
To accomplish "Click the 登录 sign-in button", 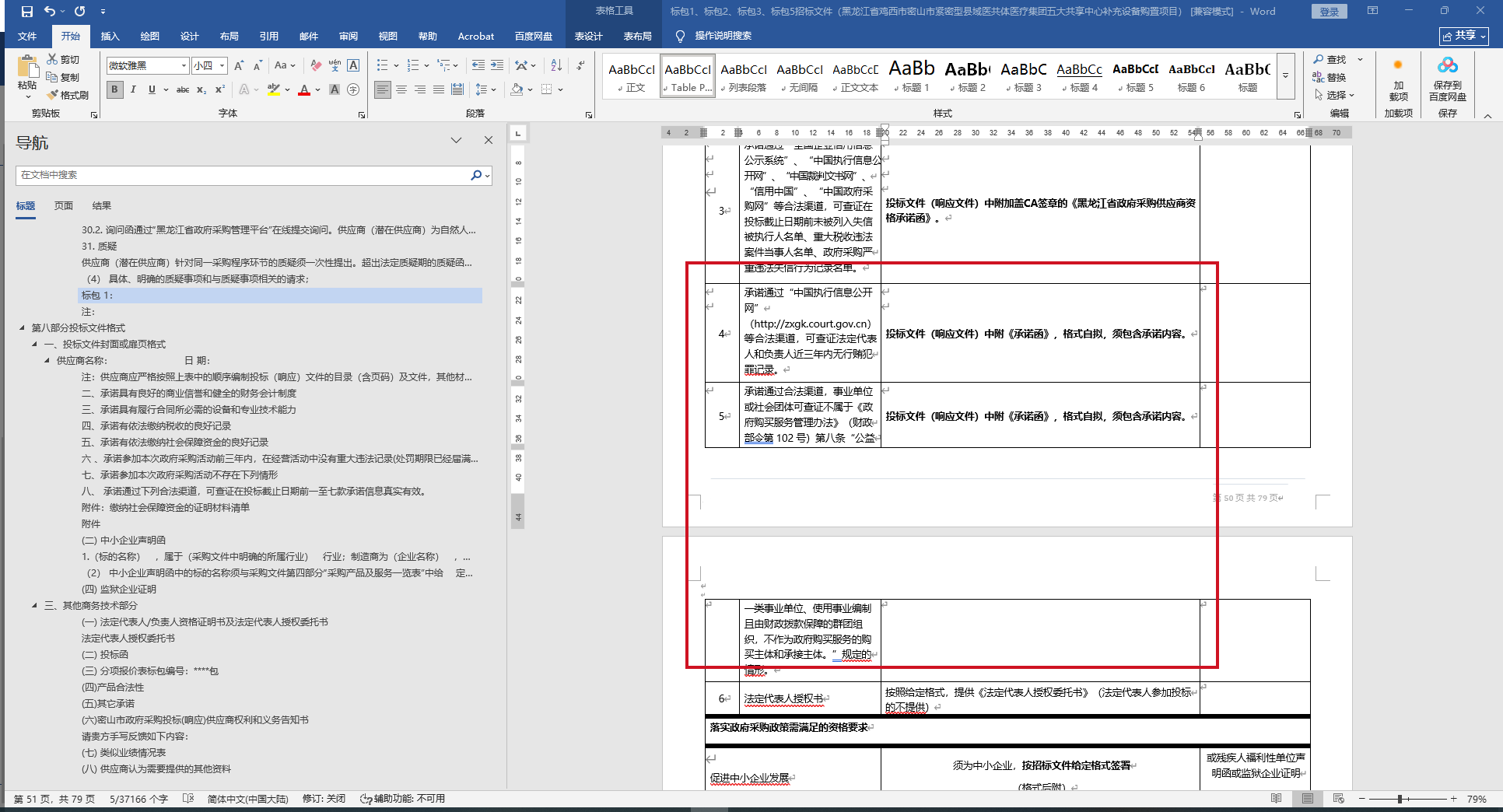I will click(1330, 12).
